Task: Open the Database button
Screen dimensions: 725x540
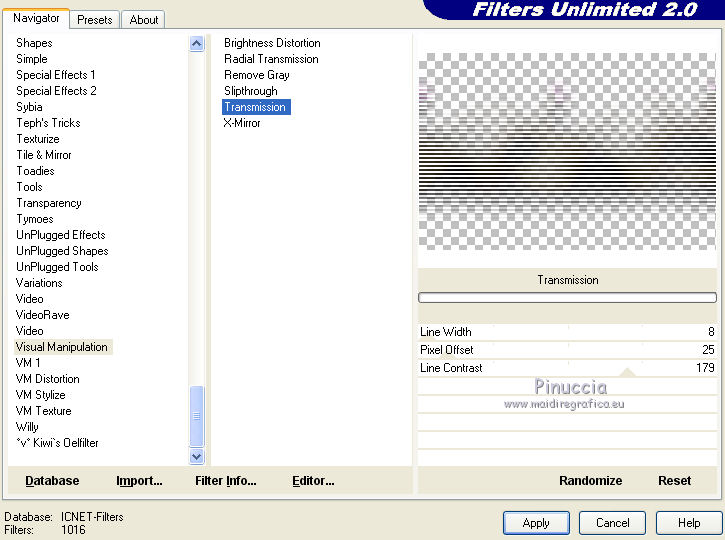Action: coord(52,481)
